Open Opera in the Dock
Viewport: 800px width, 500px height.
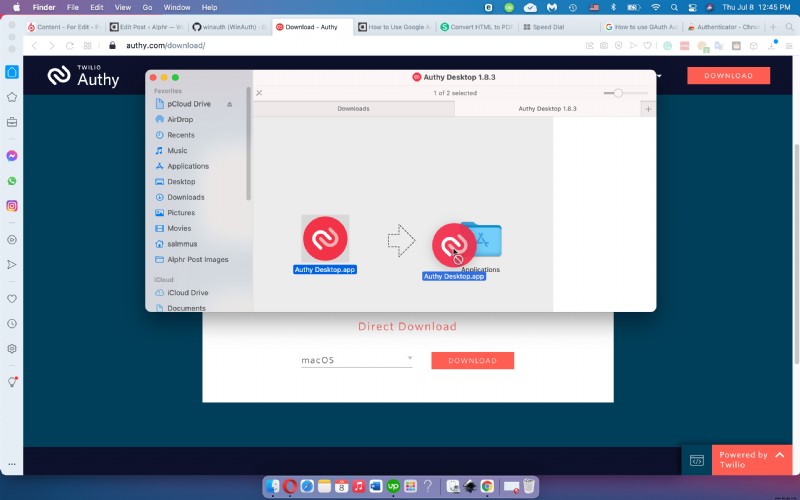pos(290,486)
